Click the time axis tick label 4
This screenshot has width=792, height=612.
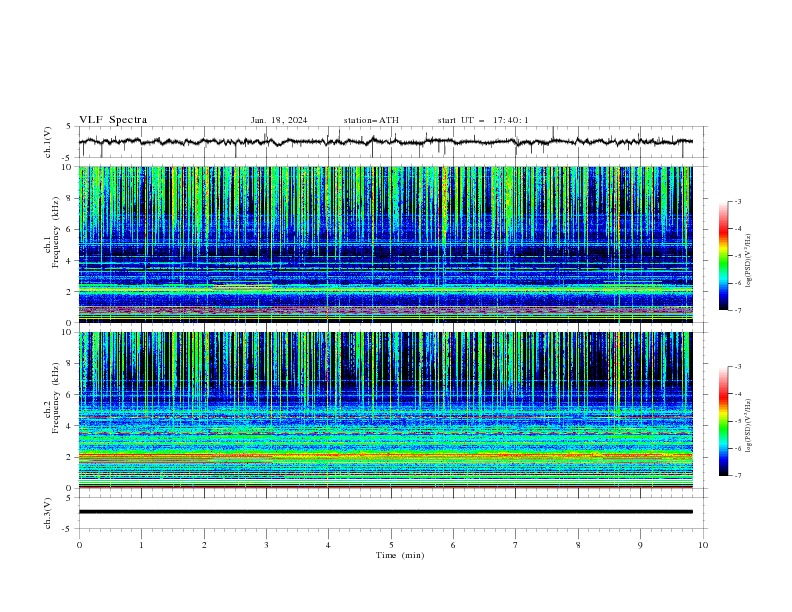click(328, 545)
